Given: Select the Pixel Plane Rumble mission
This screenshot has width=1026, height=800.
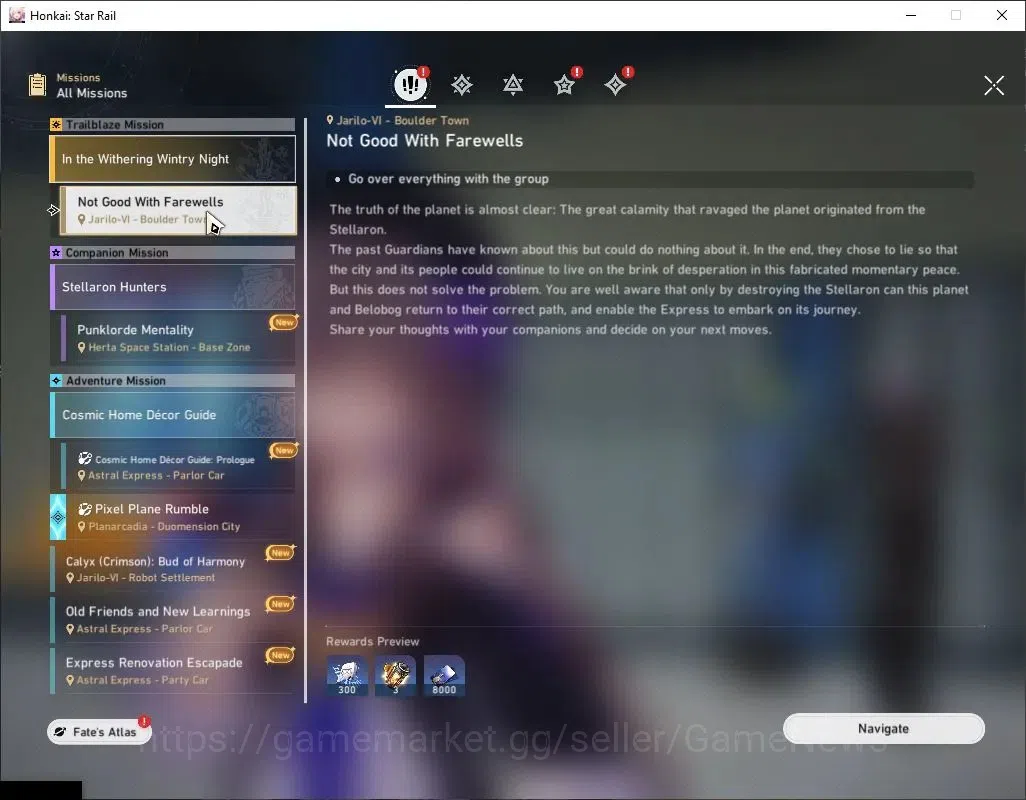Looking at the screenshot, I should pyautogui.click(x=173, y=517).
